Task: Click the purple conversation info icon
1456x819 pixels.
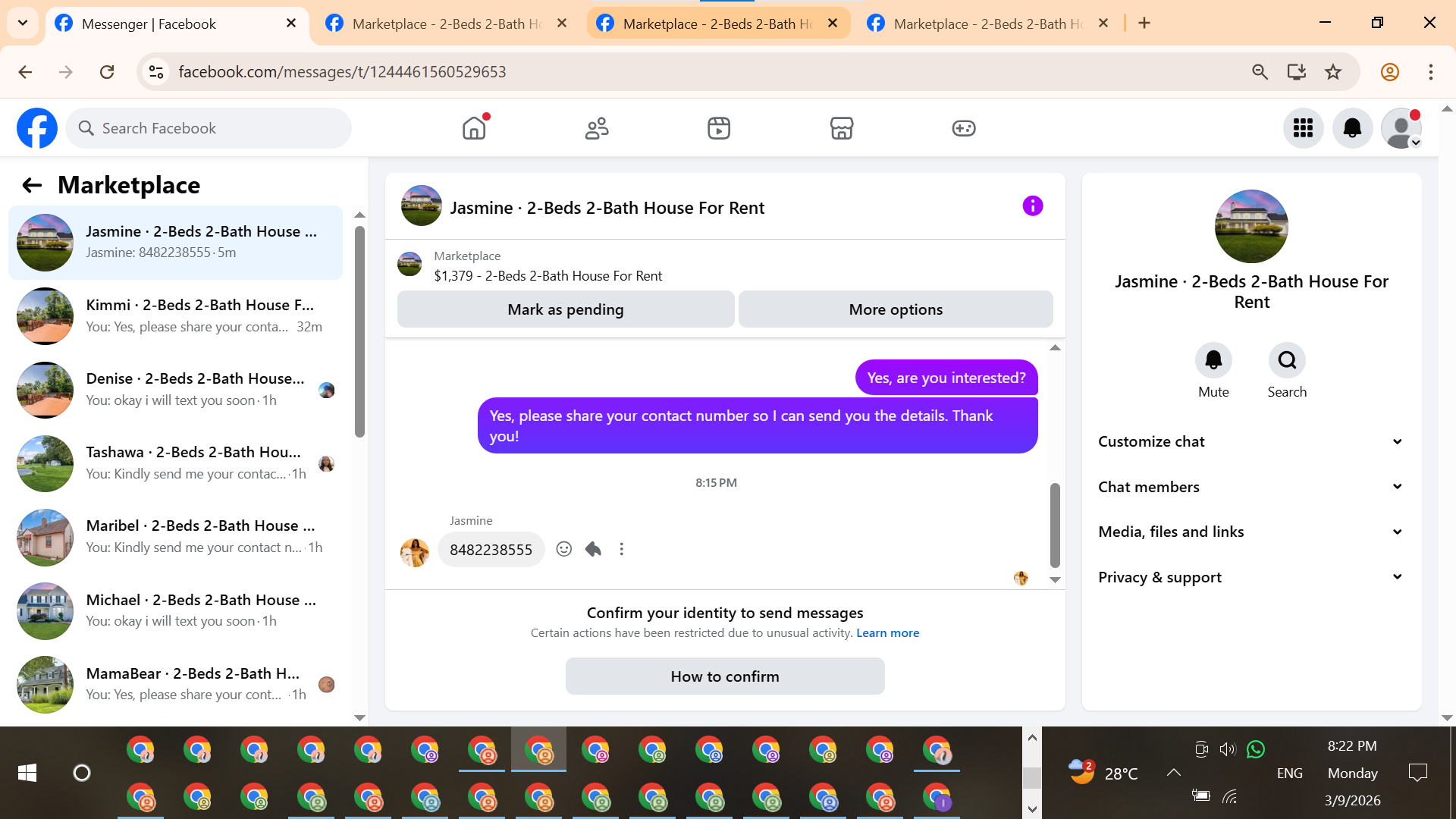Action: coord(1033,206)
